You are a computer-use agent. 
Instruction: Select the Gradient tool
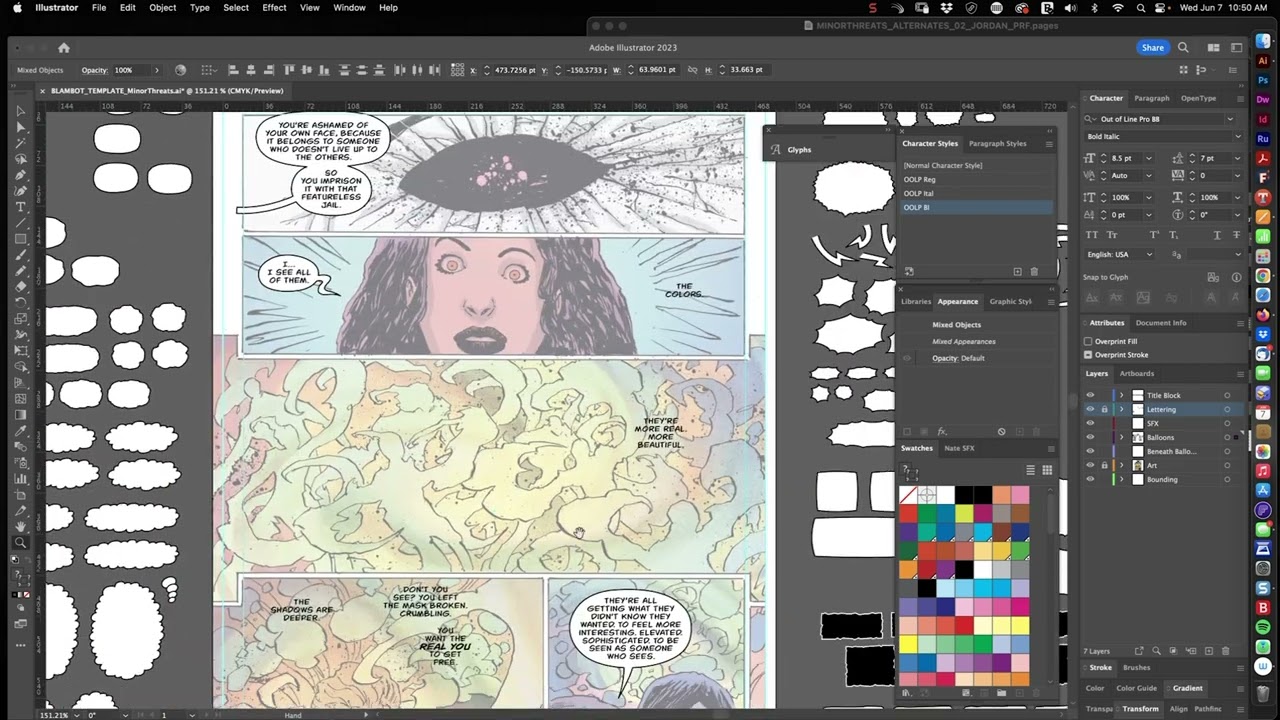tap(20, 414)
